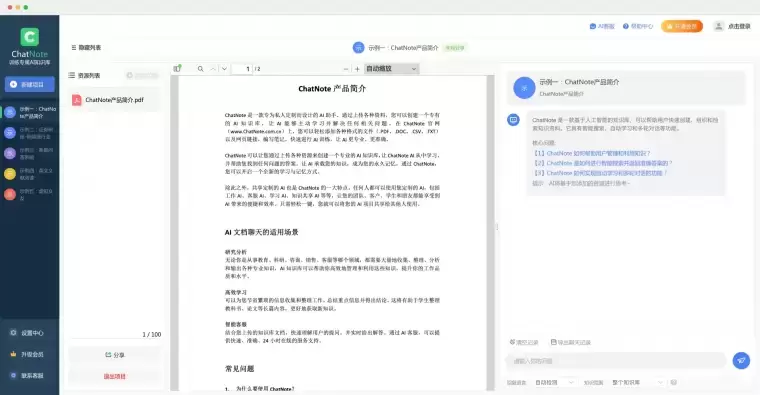760x395 pixels.
Task: Click the PDF search magnifier icon
Action: pos(201,69)
